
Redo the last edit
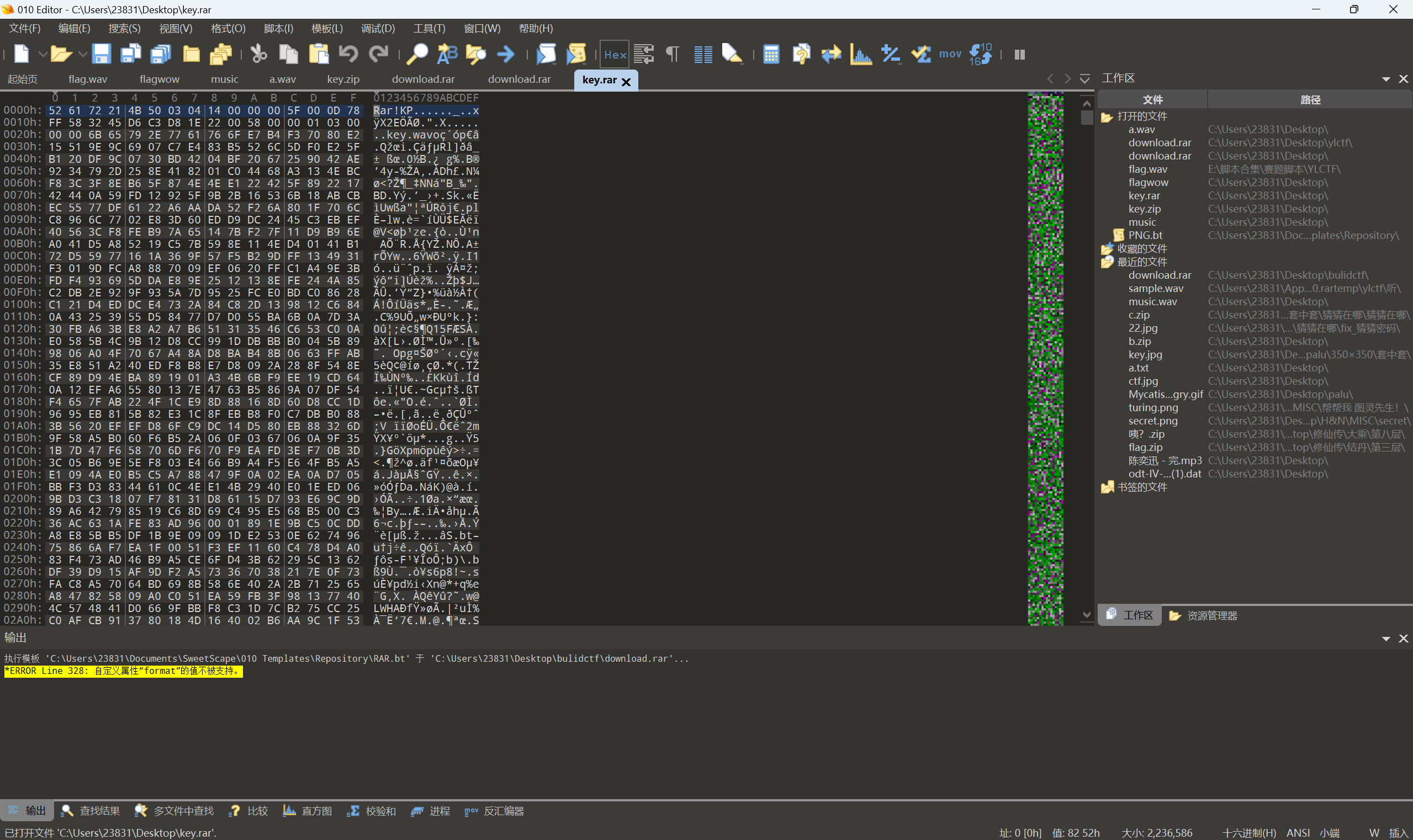click(378, 54)
